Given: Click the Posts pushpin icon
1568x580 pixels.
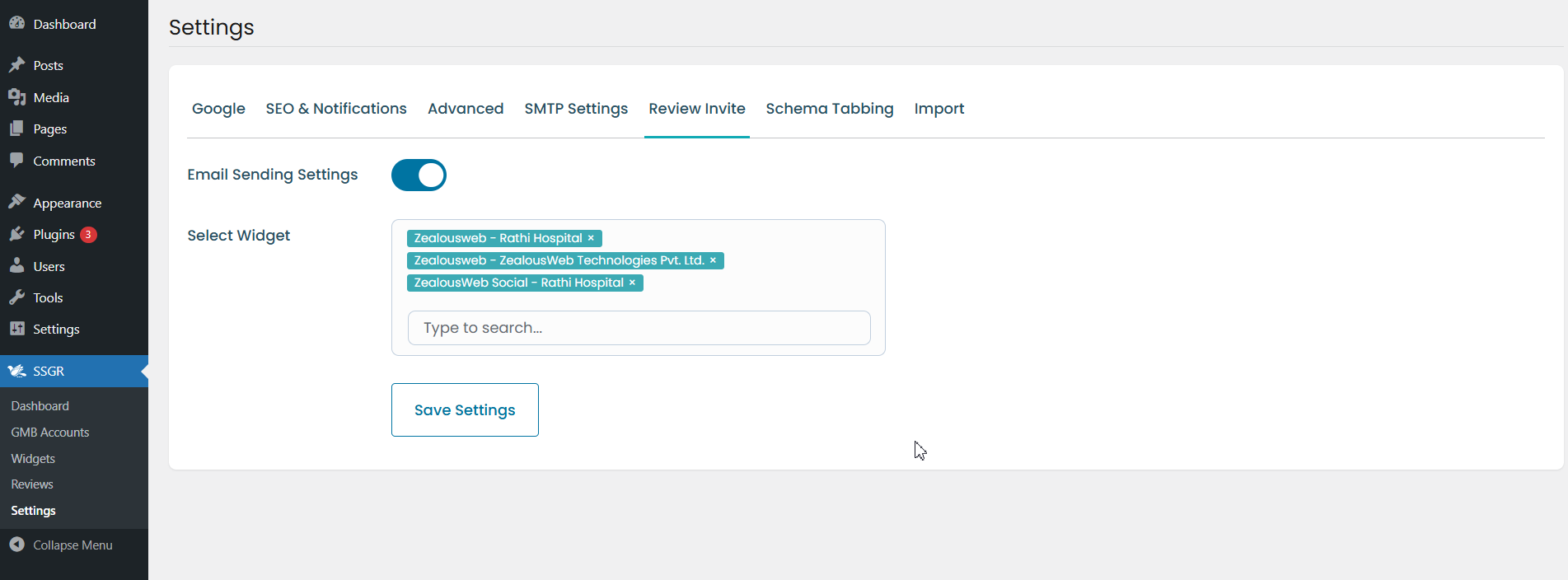Looking at the screenshot, I should 16,65.
